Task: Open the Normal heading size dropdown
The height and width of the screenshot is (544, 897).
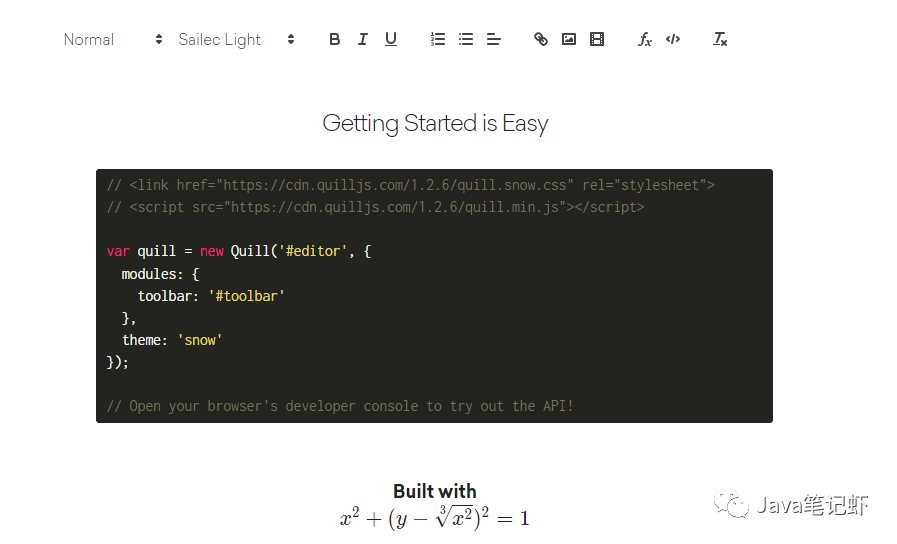Action: coord(113,39)
